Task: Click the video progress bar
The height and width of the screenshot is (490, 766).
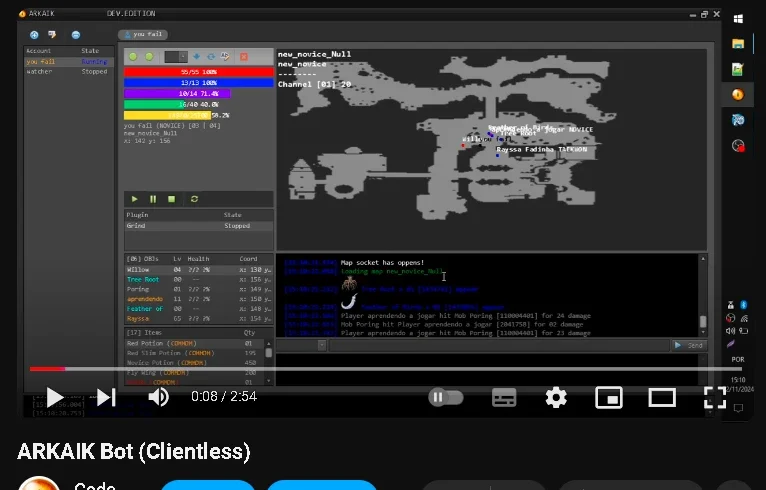Action: pyautogui.click(x=386, y=369)
